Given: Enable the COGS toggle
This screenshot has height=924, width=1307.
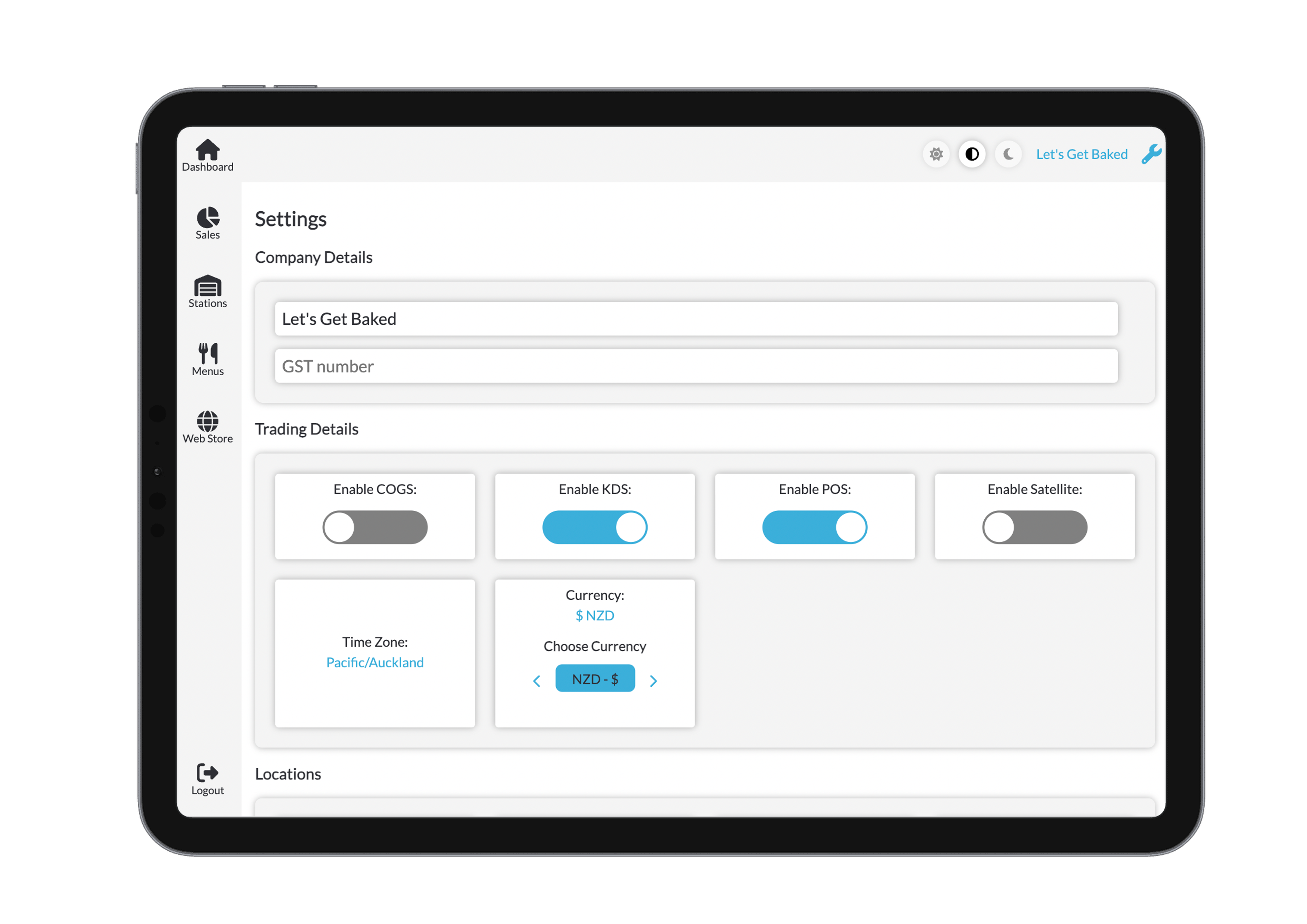Looking at the screenshot, I should (374, 527).
